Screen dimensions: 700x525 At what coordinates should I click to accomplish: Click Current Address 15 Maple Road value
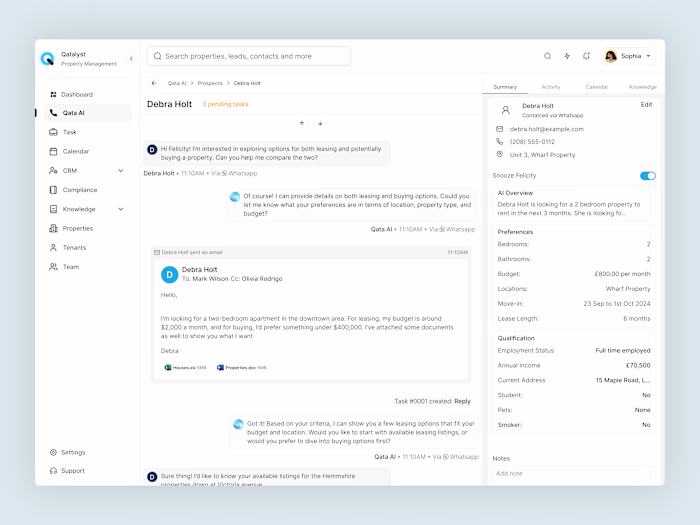coord(623,380)
